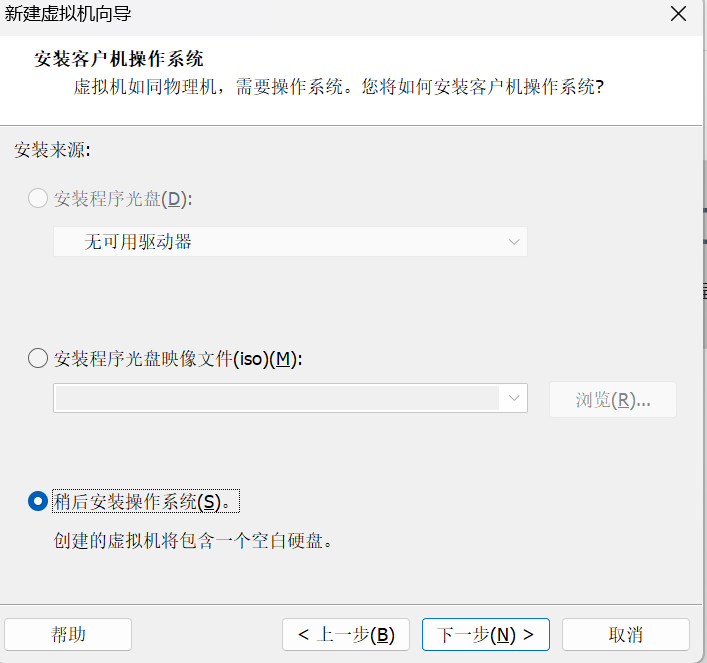
Task: Click the 创建的虚拟机将包含一个空白硬盘 description text
Action: pyautogui.click(x=193, y=540)
